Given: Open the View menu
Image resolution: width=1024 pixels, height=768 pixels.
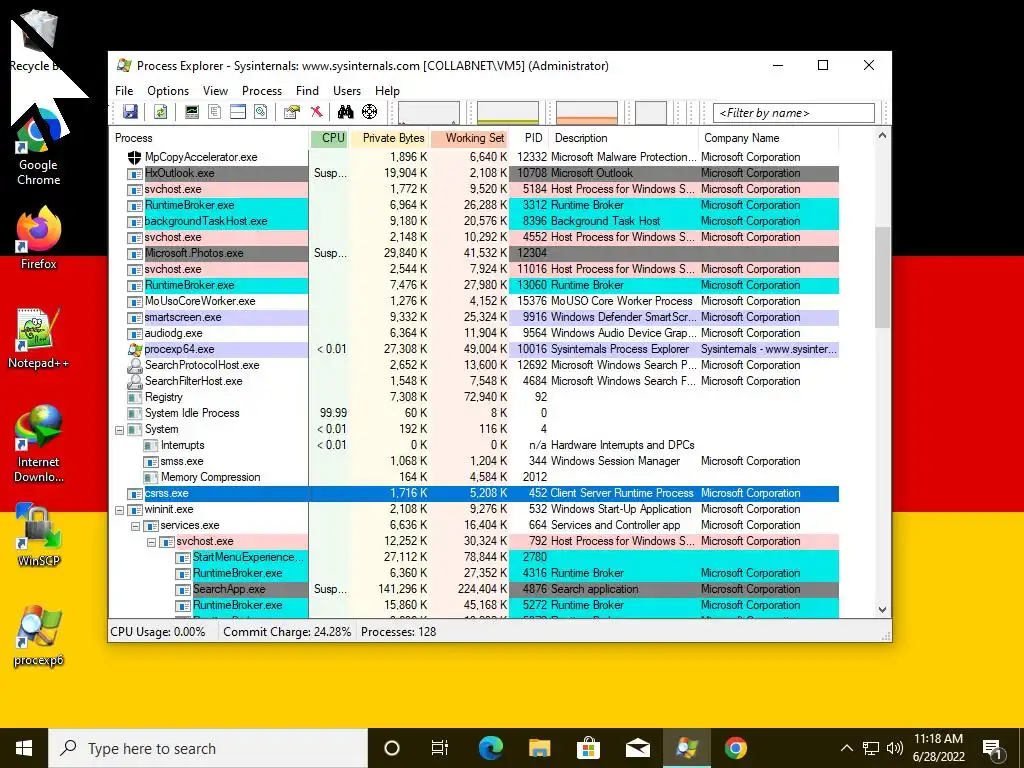Looking at the screenshot, I should tap(216, 91).
